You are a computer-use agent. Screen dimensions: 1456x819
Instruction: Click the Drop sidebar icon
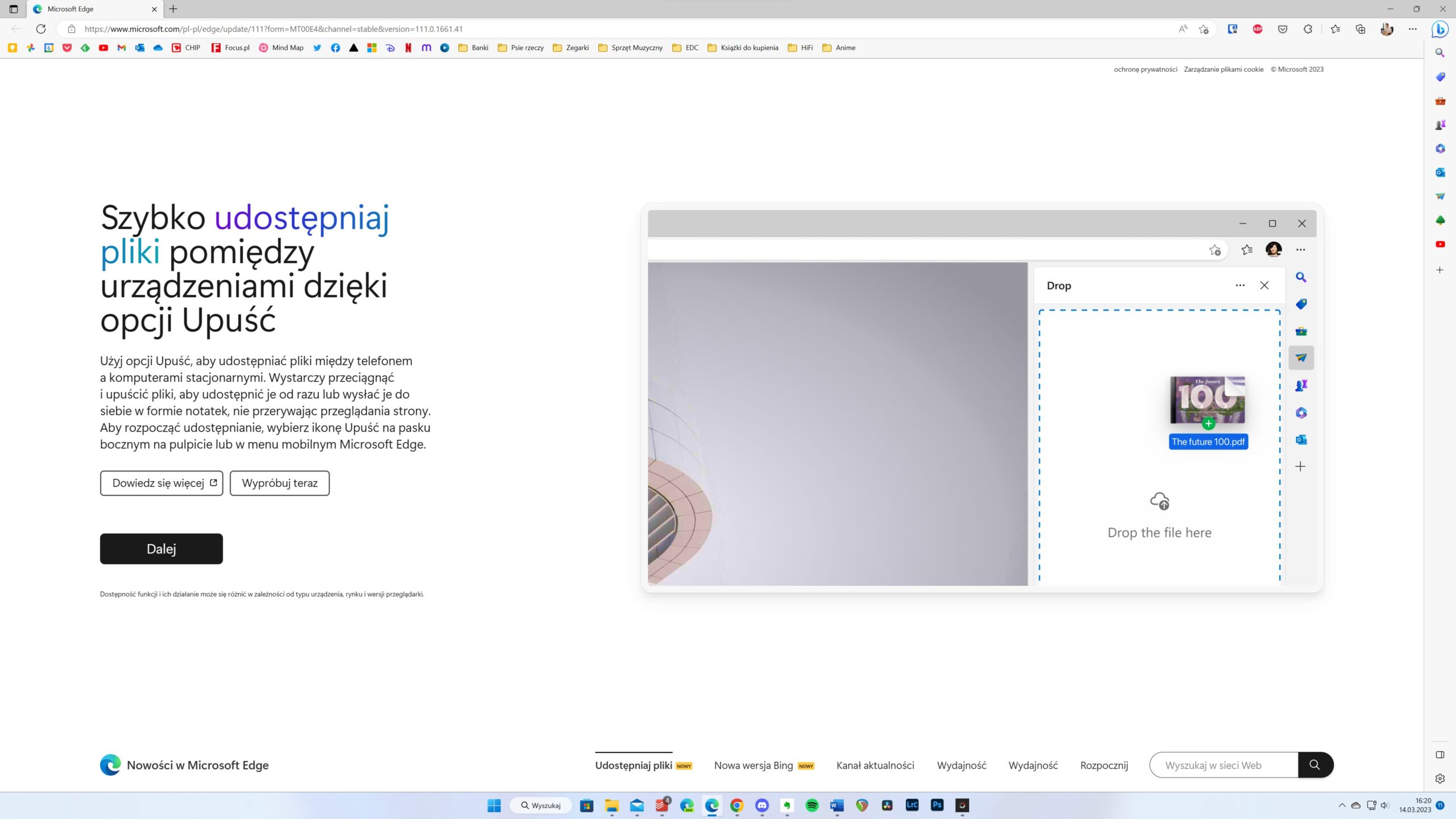pyautogui.click(x=1440, y=196)
